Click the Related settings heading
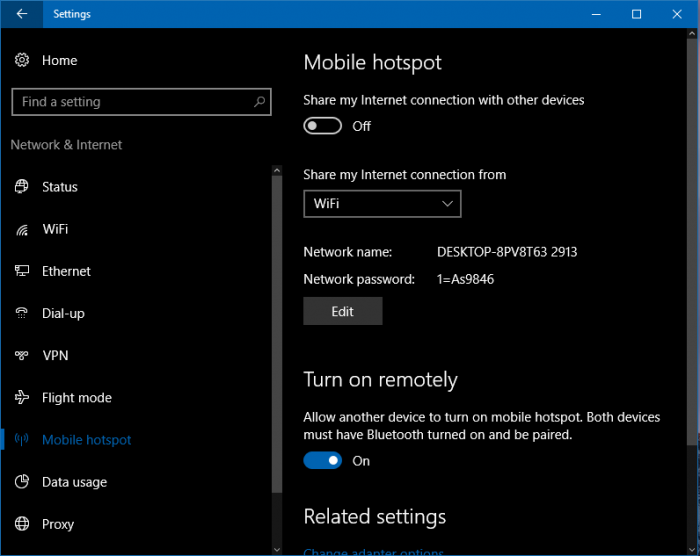This screenshot has height=556, width=700. tap(375, 517)
